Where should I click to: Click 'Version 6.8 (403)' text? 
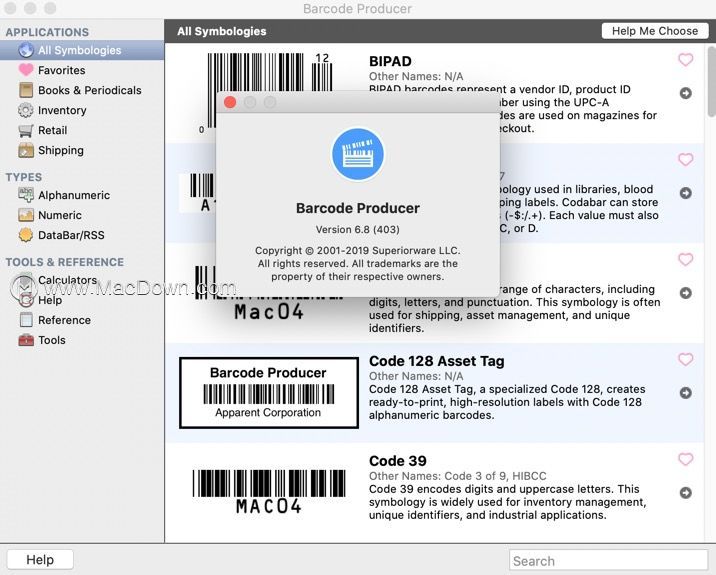click(x=358, y=229)
